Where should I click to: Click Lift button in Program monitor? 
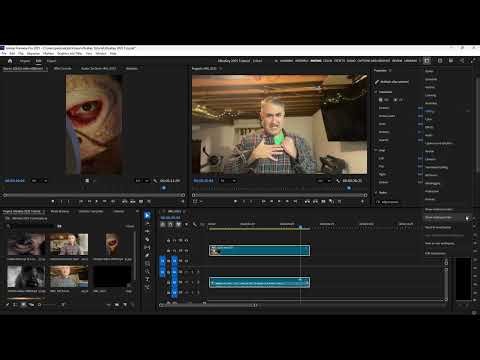307,201
